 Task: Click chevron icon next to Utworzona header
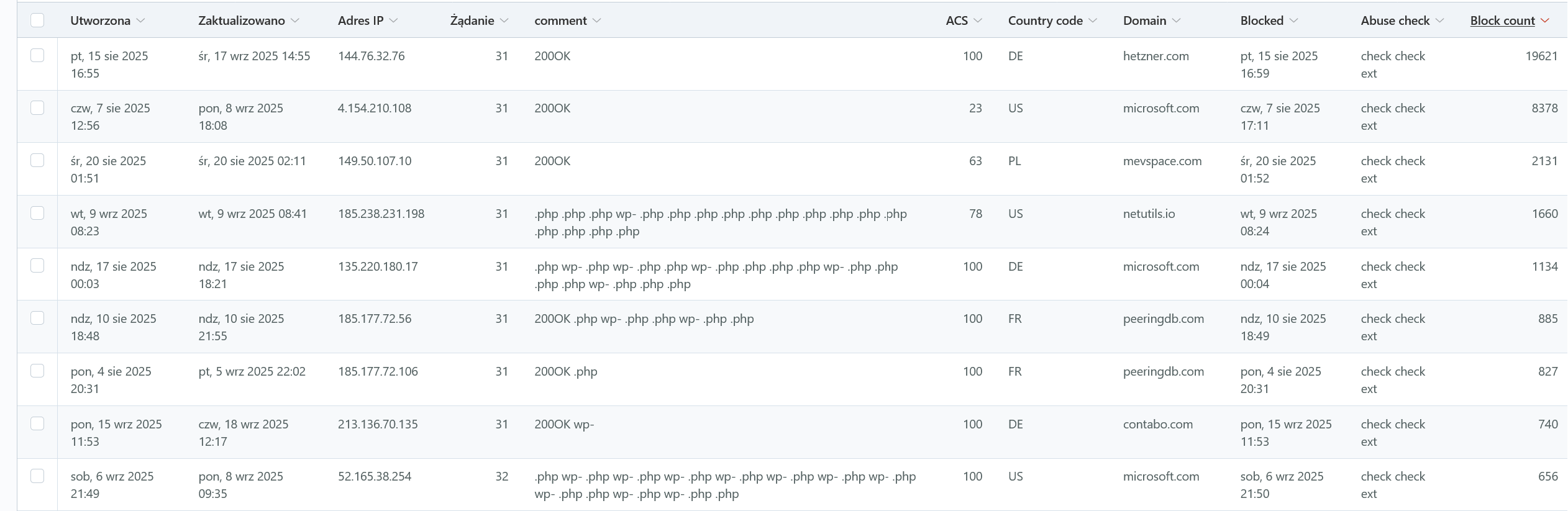(141, 21)
